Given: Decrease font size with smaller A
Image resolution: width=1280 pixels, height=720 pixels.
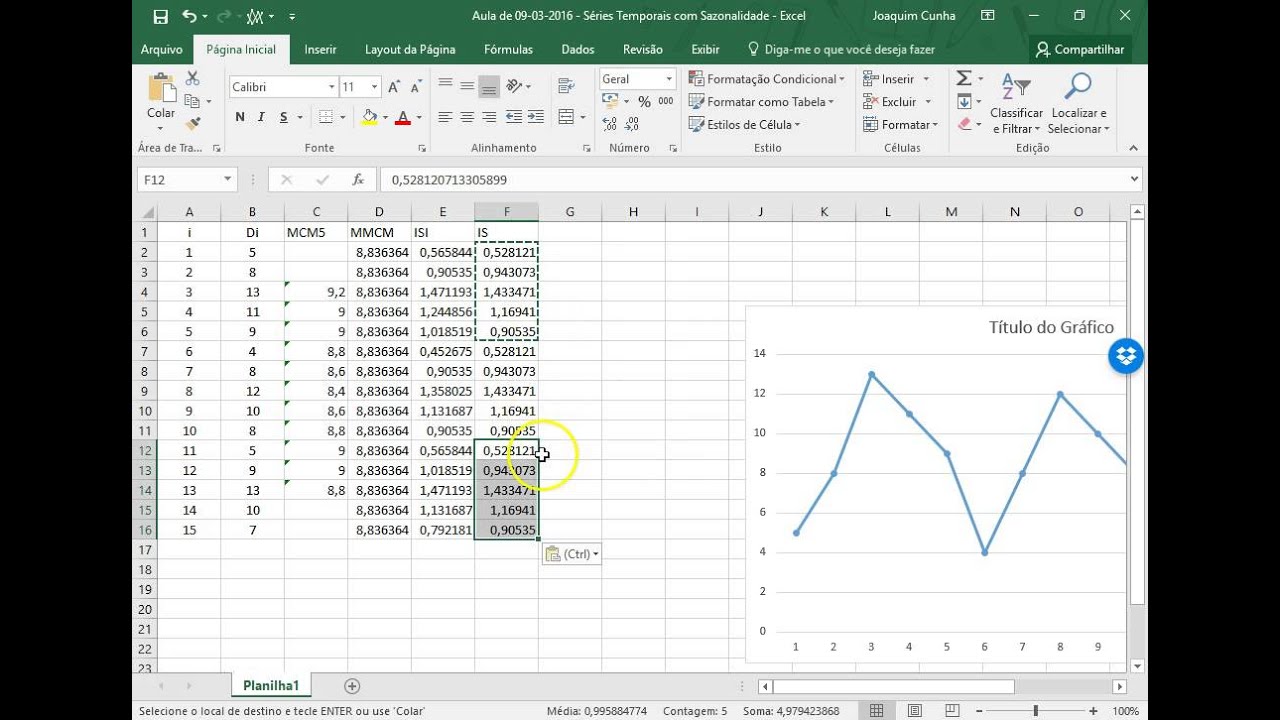Looking at the screenshot, I should coord(417,87).
